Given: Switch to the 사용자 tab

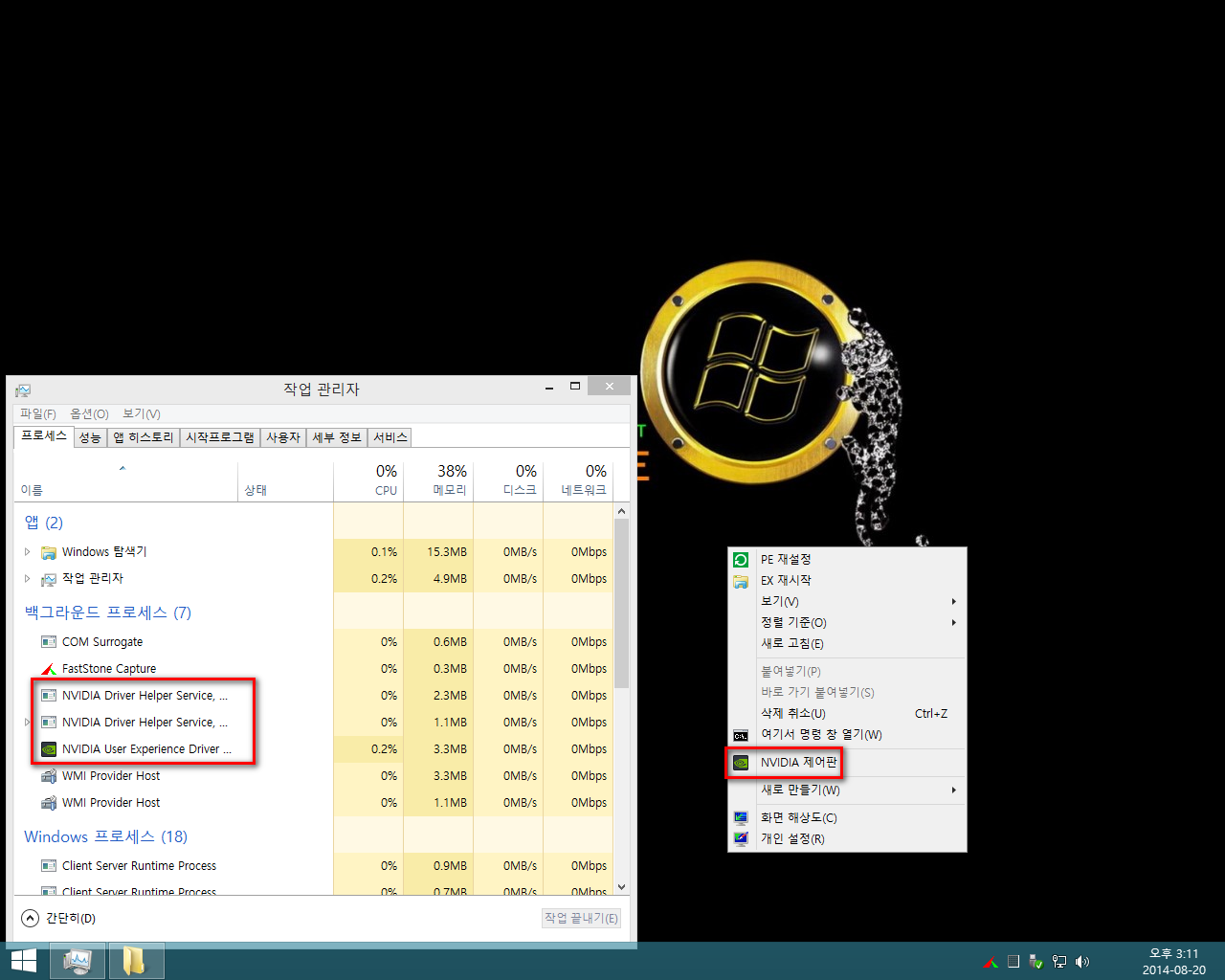Looking at the screenshot, I should pyautogui.click(x=283, y=437).
